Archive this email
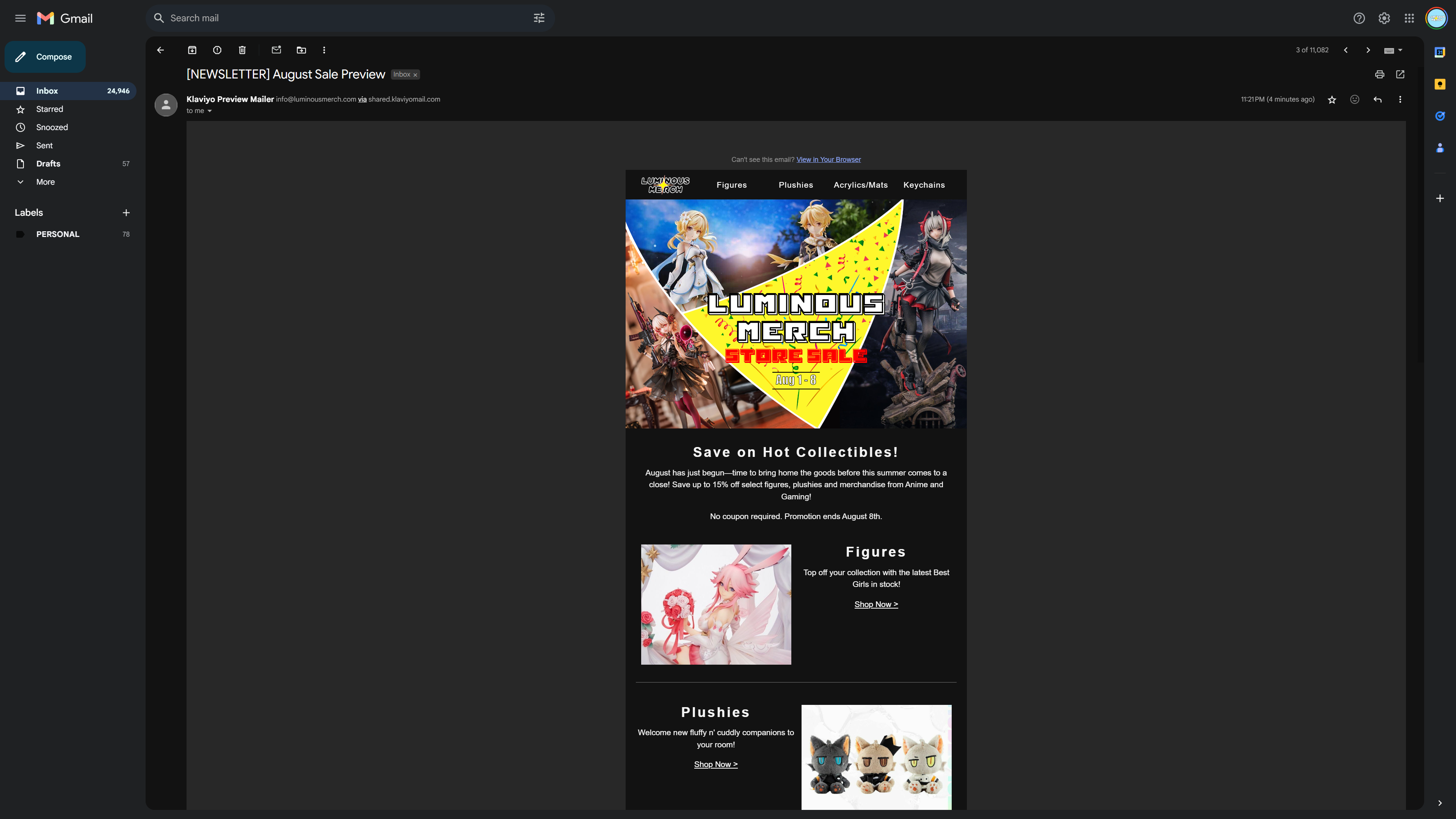 [x=192, y=50]
